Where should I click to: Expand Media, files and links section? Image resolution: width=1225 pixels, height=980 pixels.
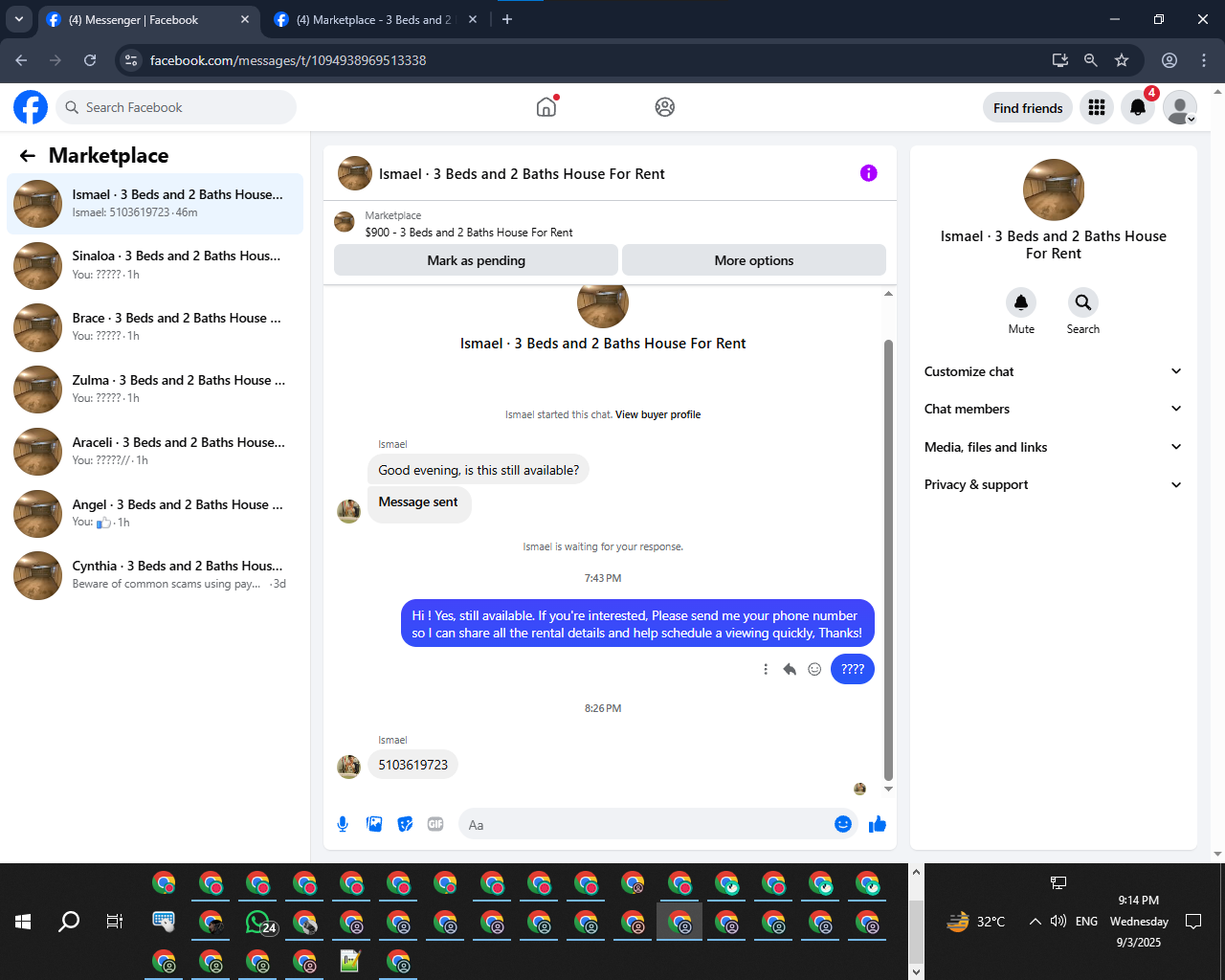[1053, 447]
